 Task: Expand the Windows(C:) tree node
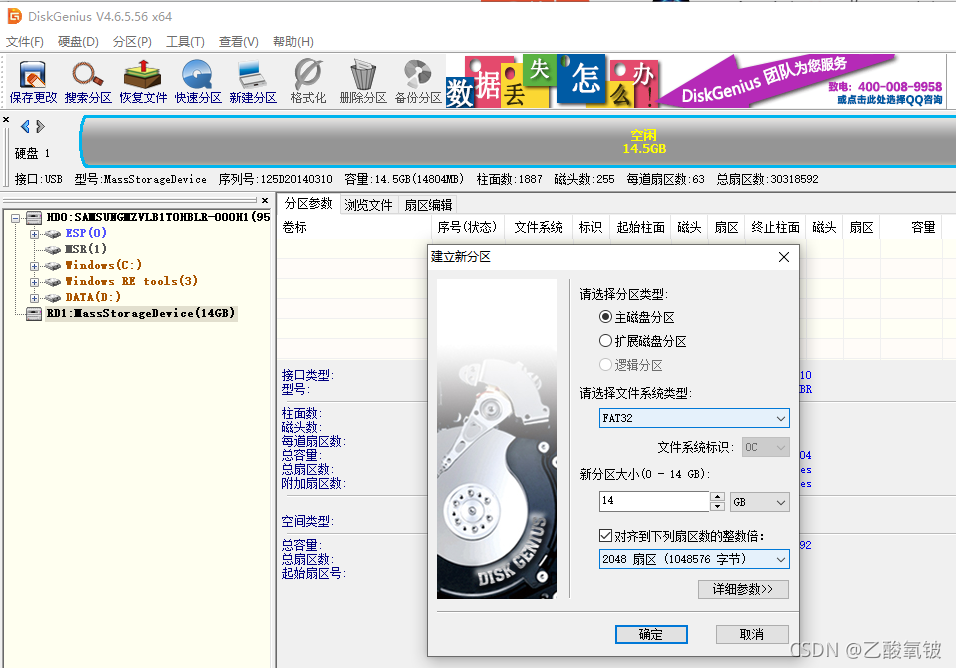point(34,266)
